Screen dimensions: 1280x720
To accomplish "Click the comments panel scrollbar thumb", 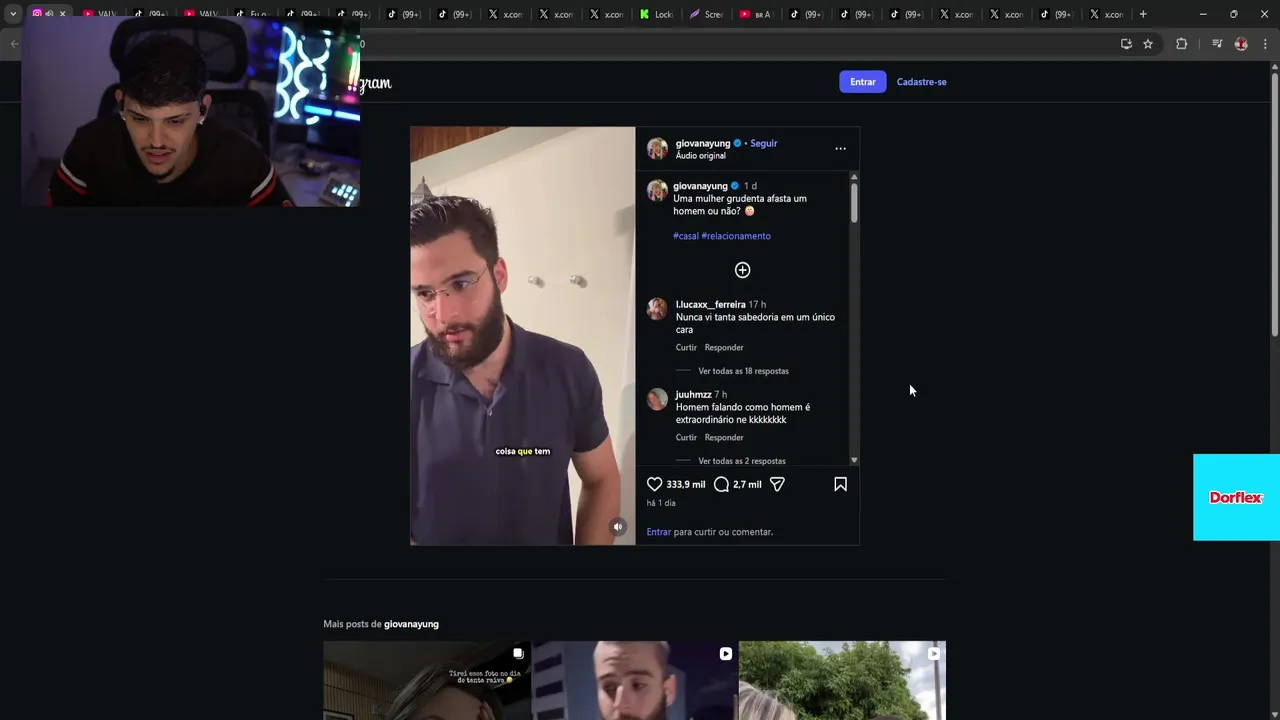I will [854, 202].
